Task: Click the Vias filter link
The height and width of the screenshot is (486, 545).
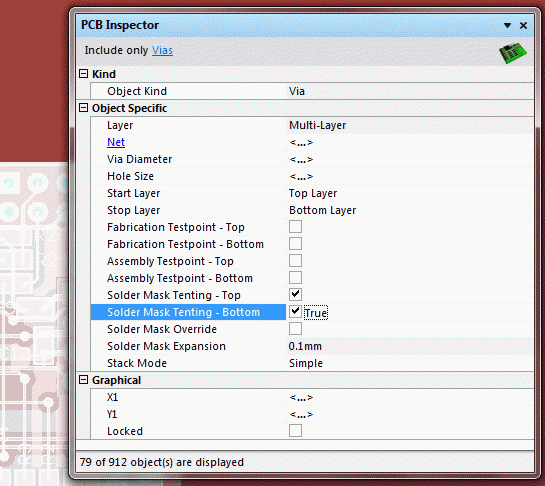Action: pos(162,50)
